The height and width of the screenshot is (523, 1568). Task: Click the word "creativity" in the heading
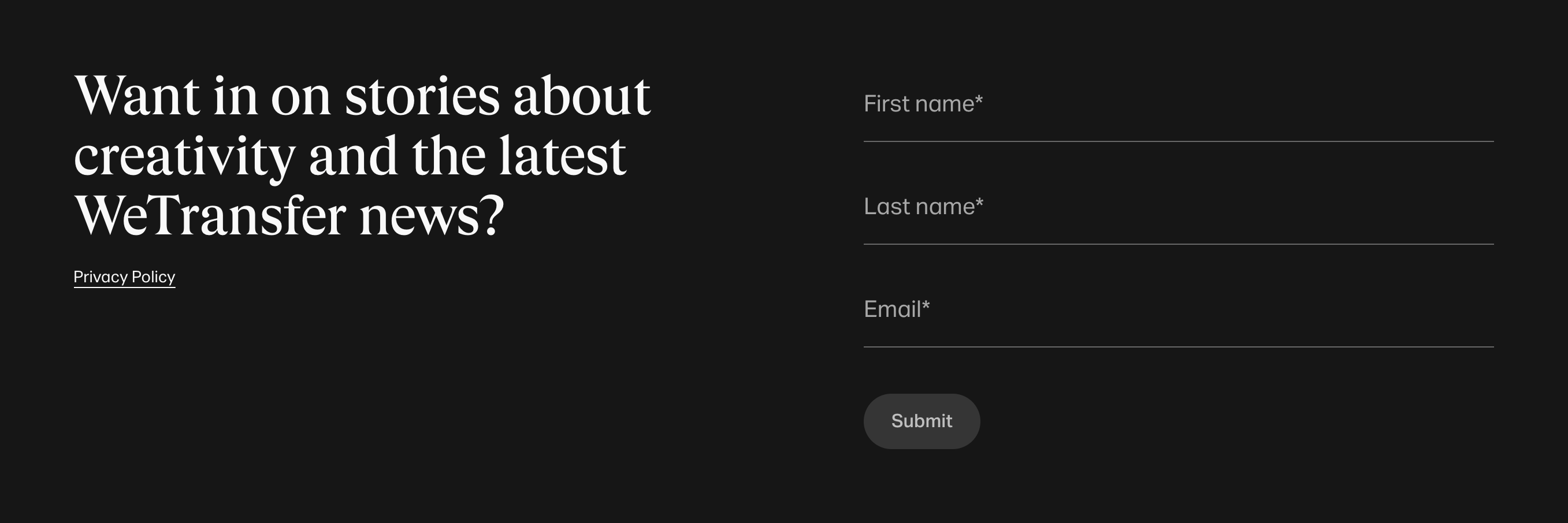tap(184, 157)
